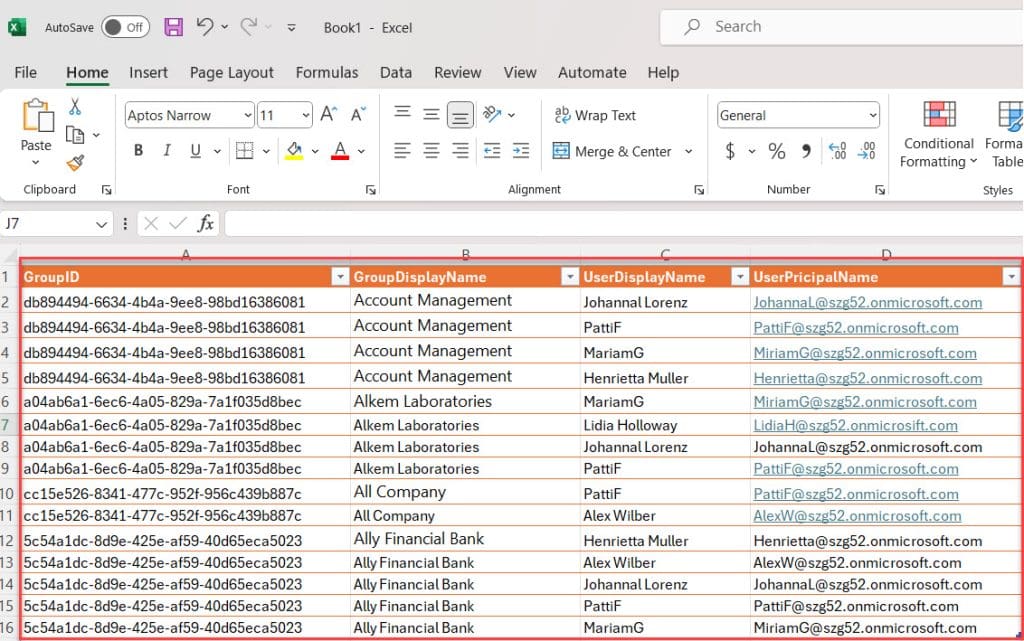Toggle Bold formatting
This screenshot has width=1024, height=641.
coord(138,150)
